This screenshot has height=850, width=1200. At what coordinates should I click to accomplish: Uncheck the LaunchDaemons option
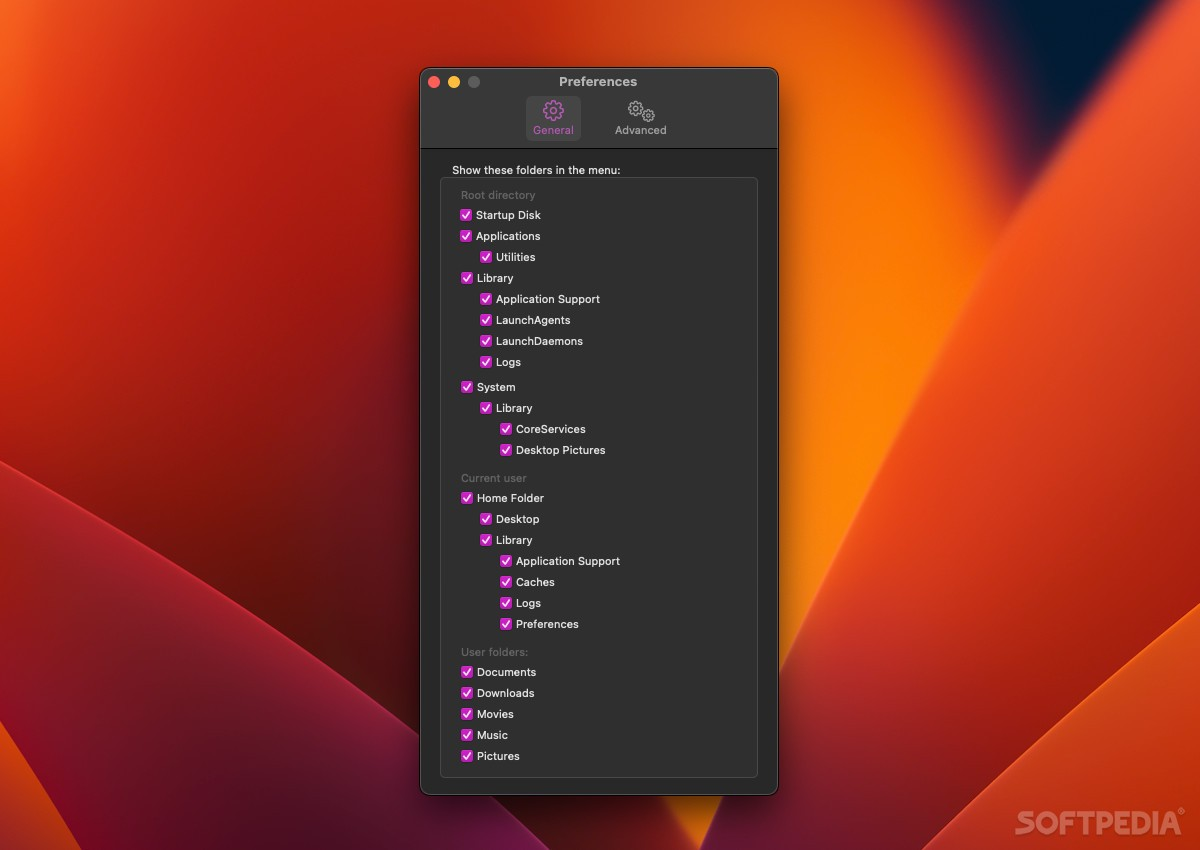pyautogui.click(x=486, y=341)
